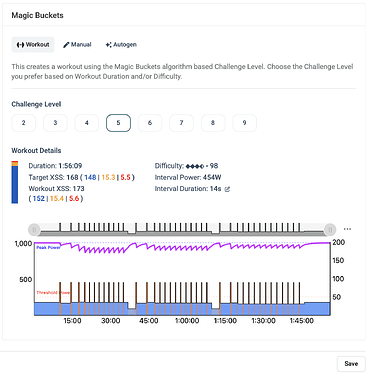Switch to the Workout tab

click(x=33, y=45)
